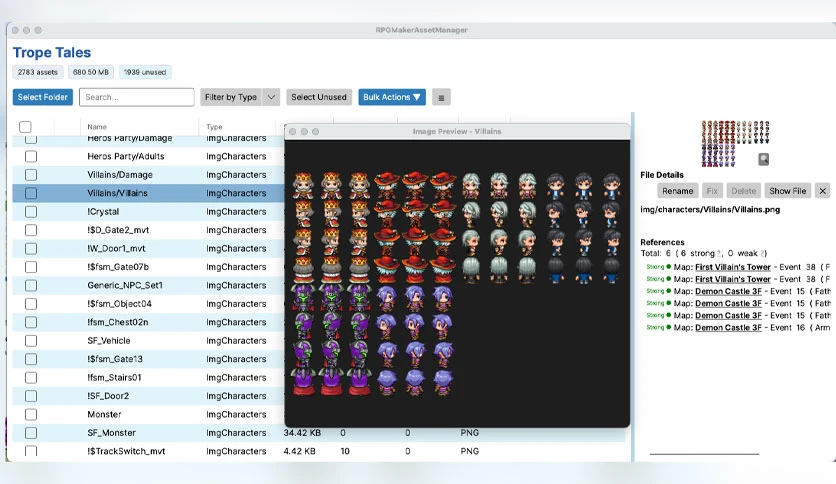Check the !$D_Gate2_mvt row checkbox
This screenshot has width=836, height=484.
31,230
